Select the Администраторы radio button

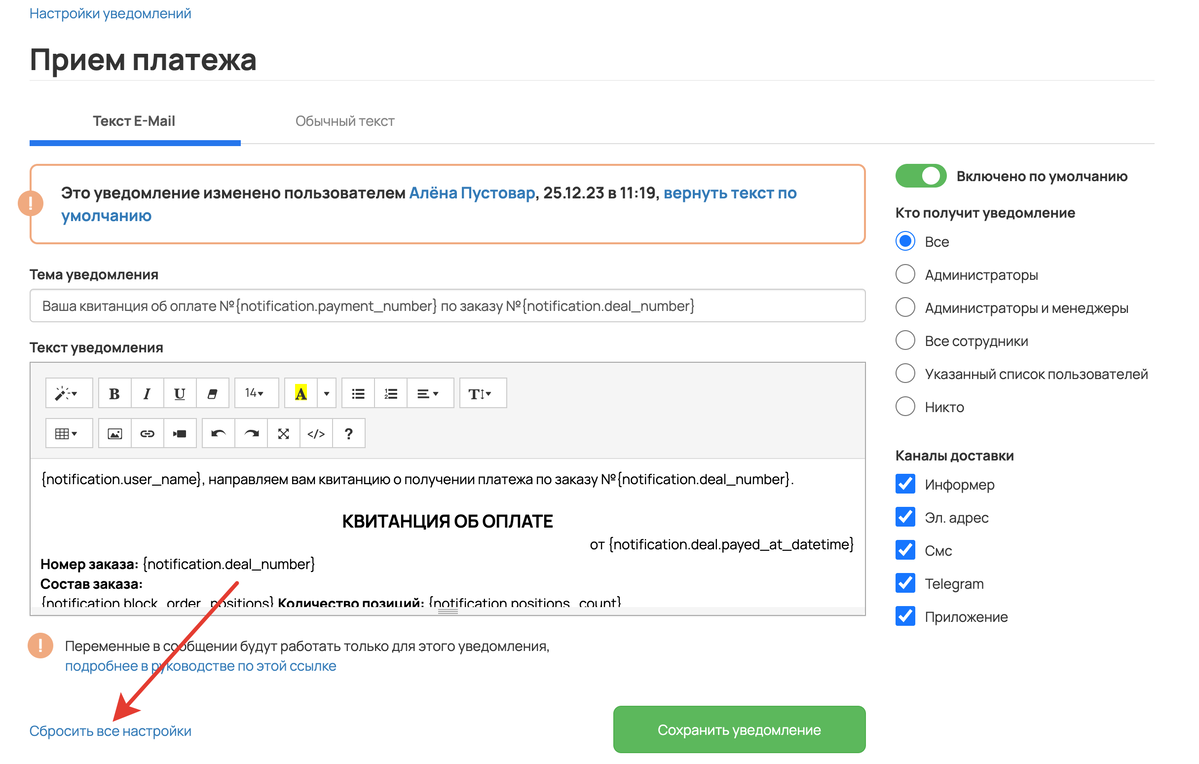[905, 274]
